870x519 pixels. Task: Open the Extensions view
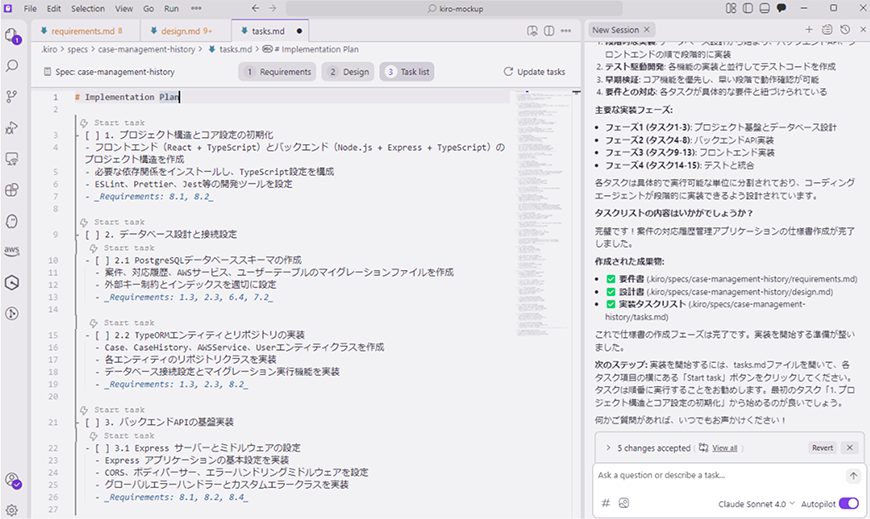click(x=12, y=190)
